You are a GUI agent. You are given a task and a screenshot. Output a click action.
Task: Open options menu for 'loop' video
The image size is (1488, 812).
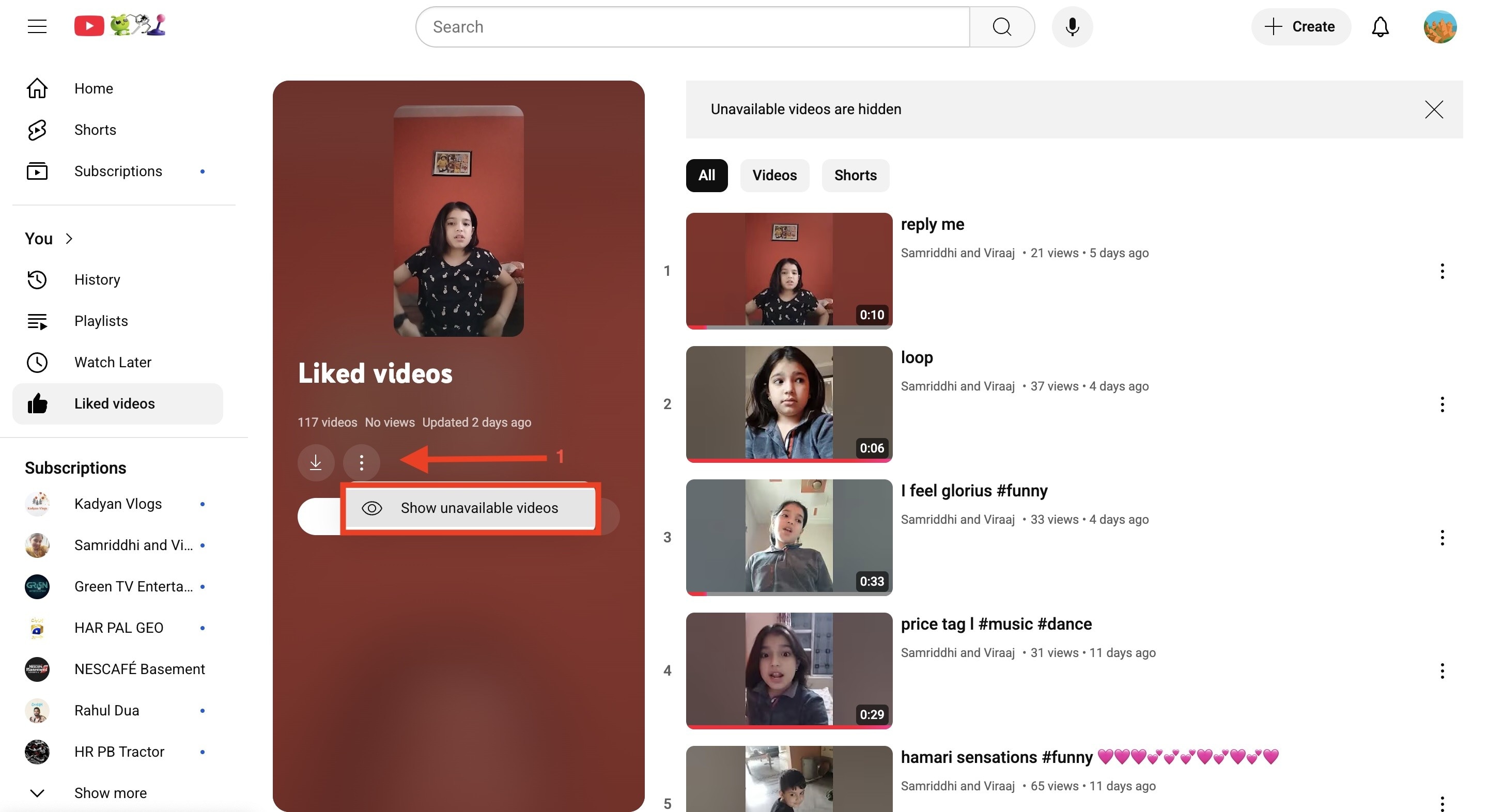(x=1443, y=404)
